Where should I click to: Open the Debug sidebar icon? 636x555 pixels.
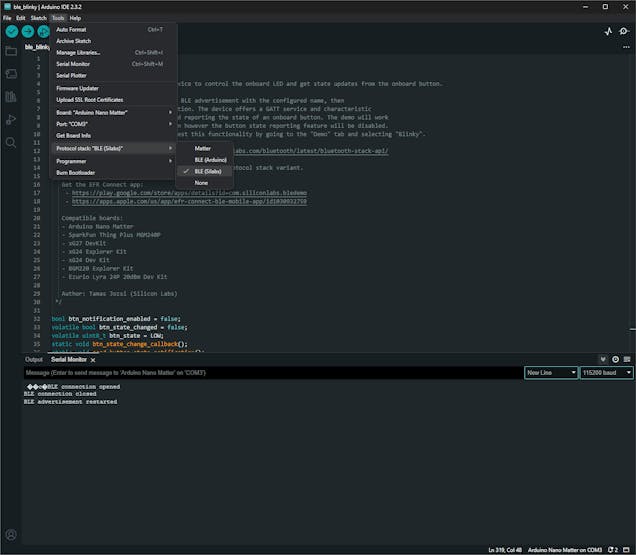coord(11,119)
